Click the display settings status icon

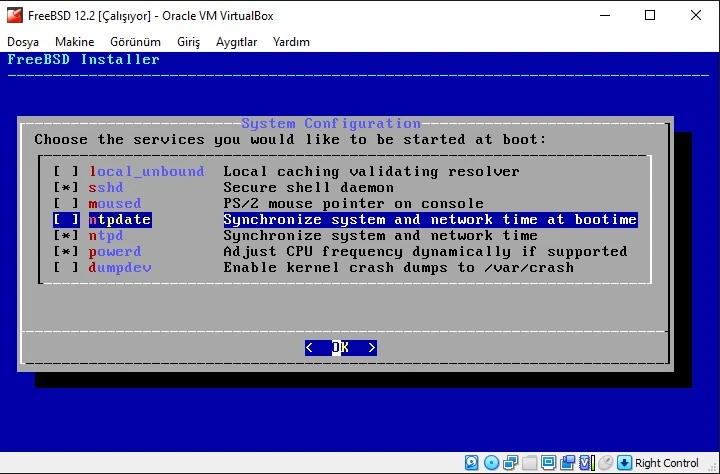tap(548, 463)
